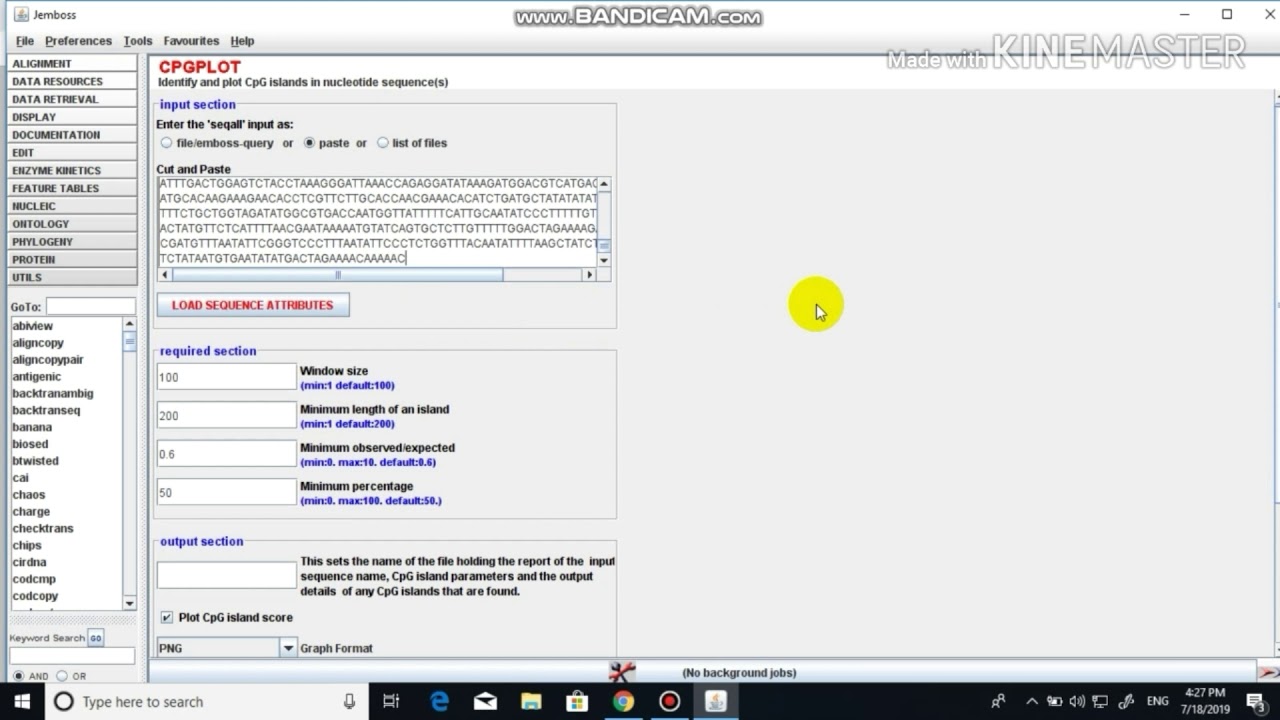Click the Jemboss window title icon
Viewport: 1280px width, 720px height.
click(21, 14)
